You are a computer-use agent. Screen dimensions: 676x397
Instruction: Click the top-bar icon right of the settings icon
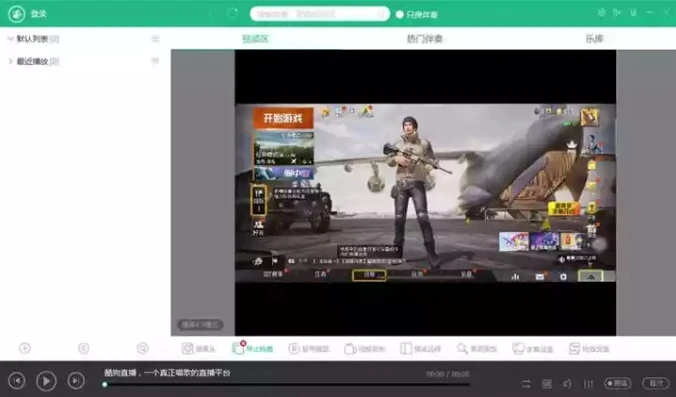click(617, 13)
